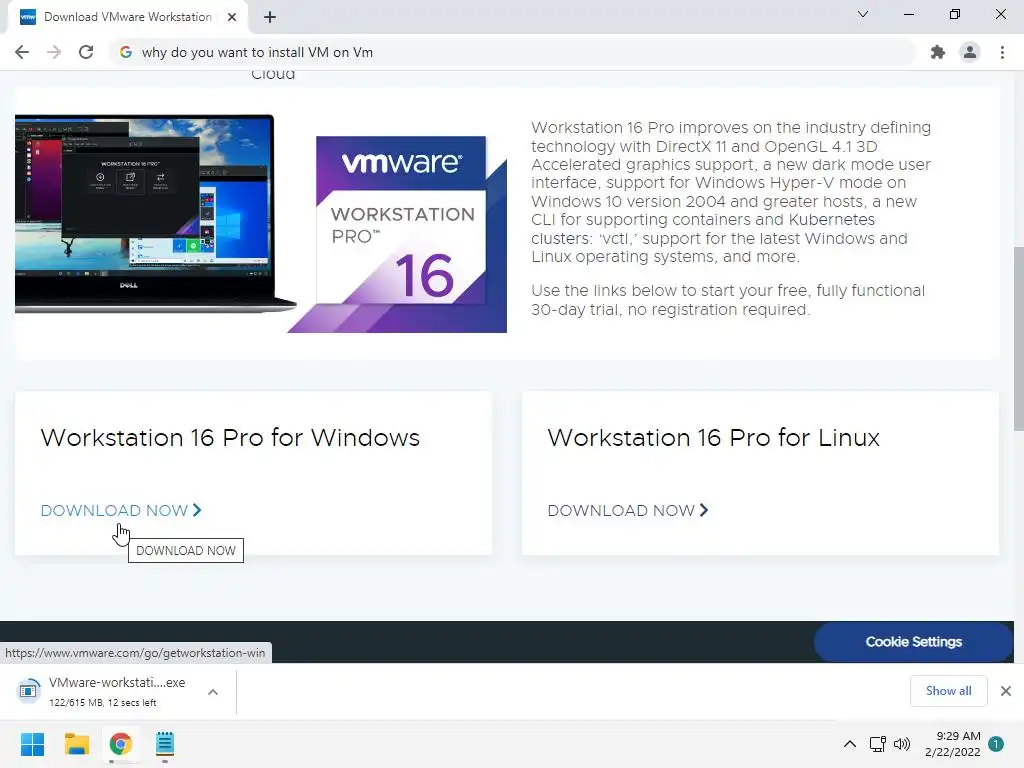The width and height of the screenshot is (1024, 768).
Task: Open the Notepad taskbar icon
Action: click(165, 744)
